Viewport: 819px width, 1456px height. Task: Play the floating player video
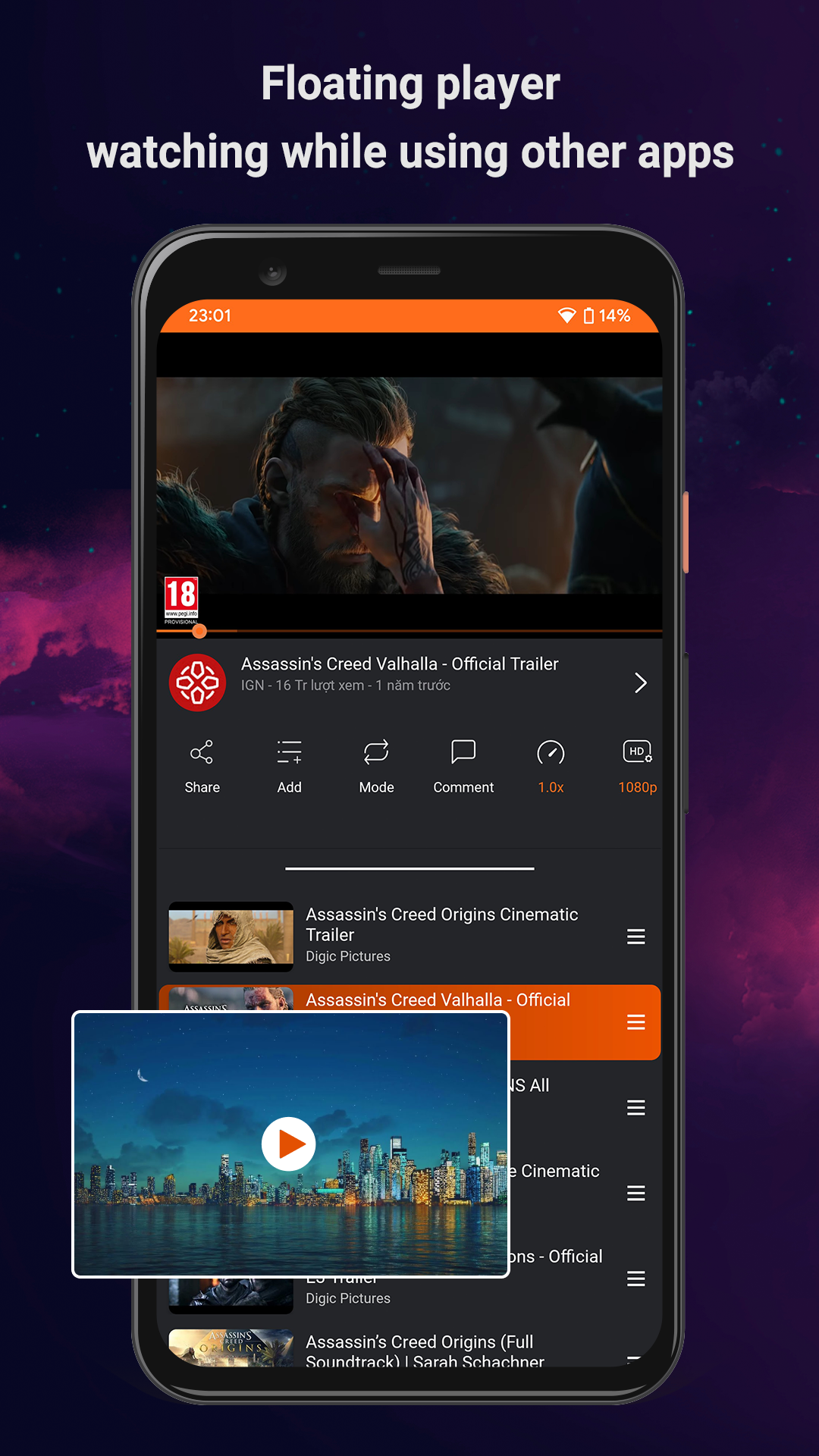pos(289,1144)
